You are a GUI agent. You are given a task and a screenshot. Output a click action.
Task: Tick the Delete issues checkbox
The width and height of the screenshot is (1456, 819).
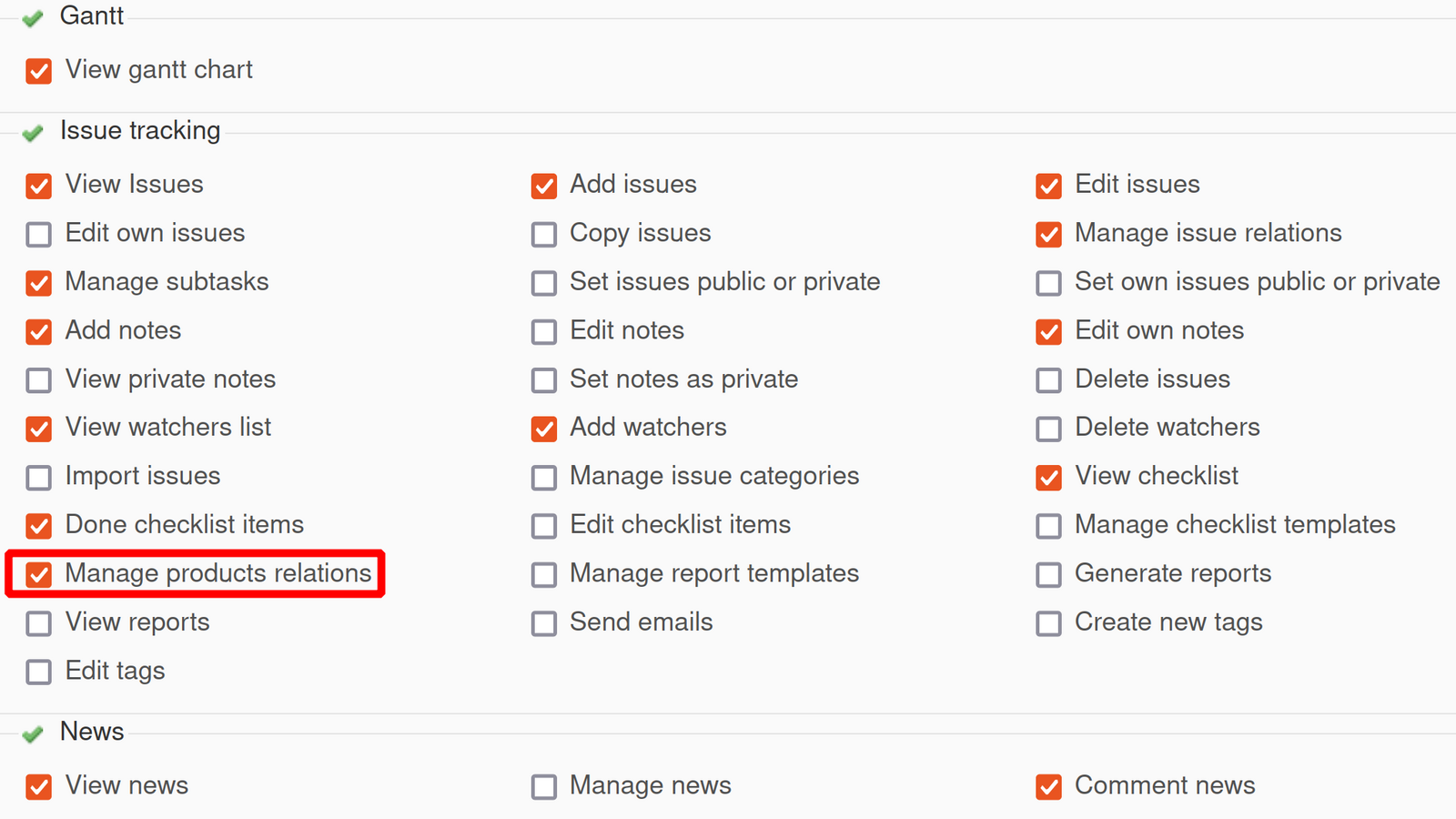coord(1048,380)
